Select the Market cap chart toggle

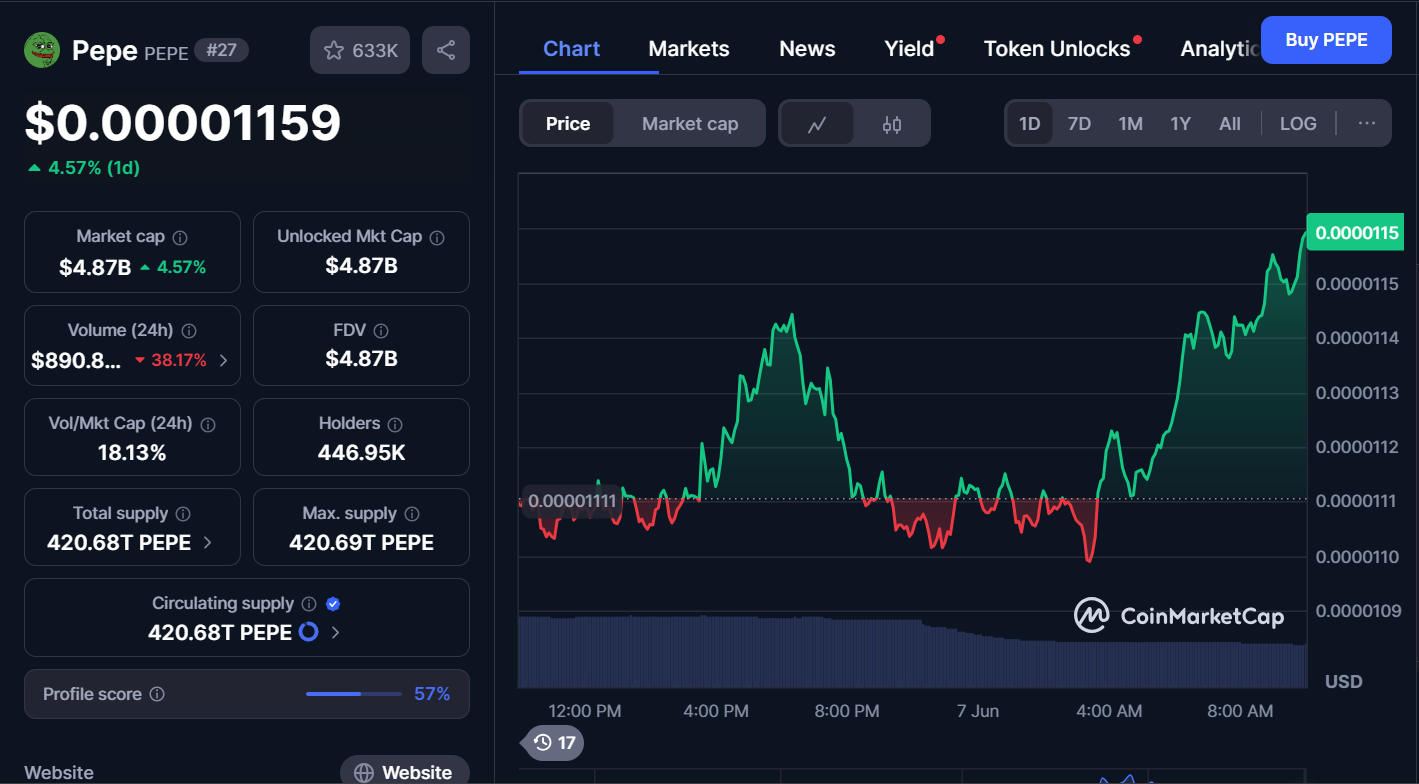click(690, 124)
